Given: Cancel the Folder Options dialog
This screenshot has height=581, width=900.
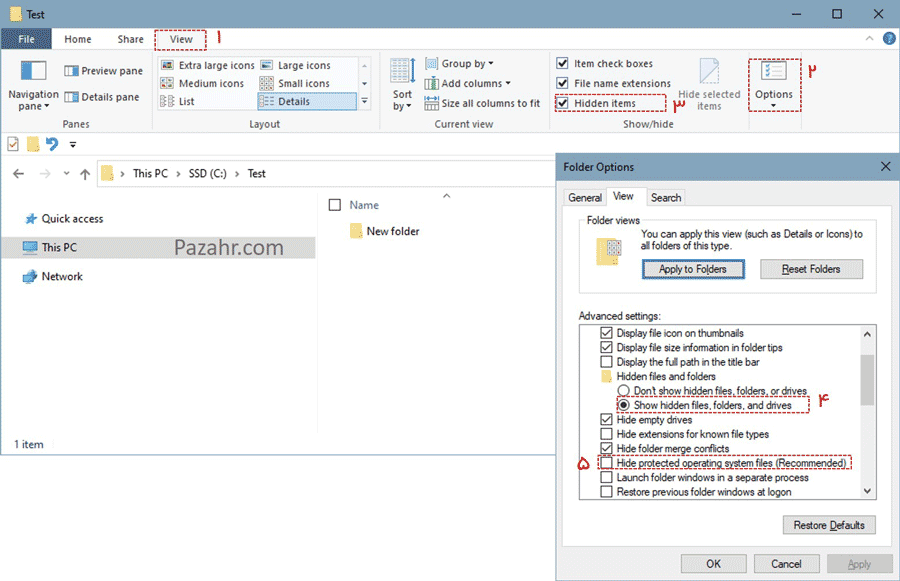Looking at the screenshot, I should click(x=786, y=564).
